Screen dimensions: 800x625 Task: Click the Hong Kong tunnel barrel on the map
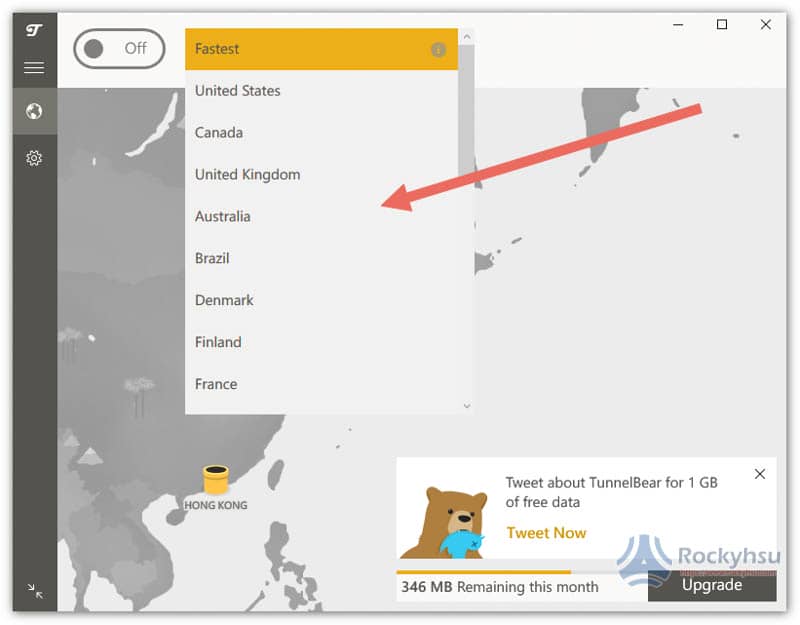pos(215,479)
